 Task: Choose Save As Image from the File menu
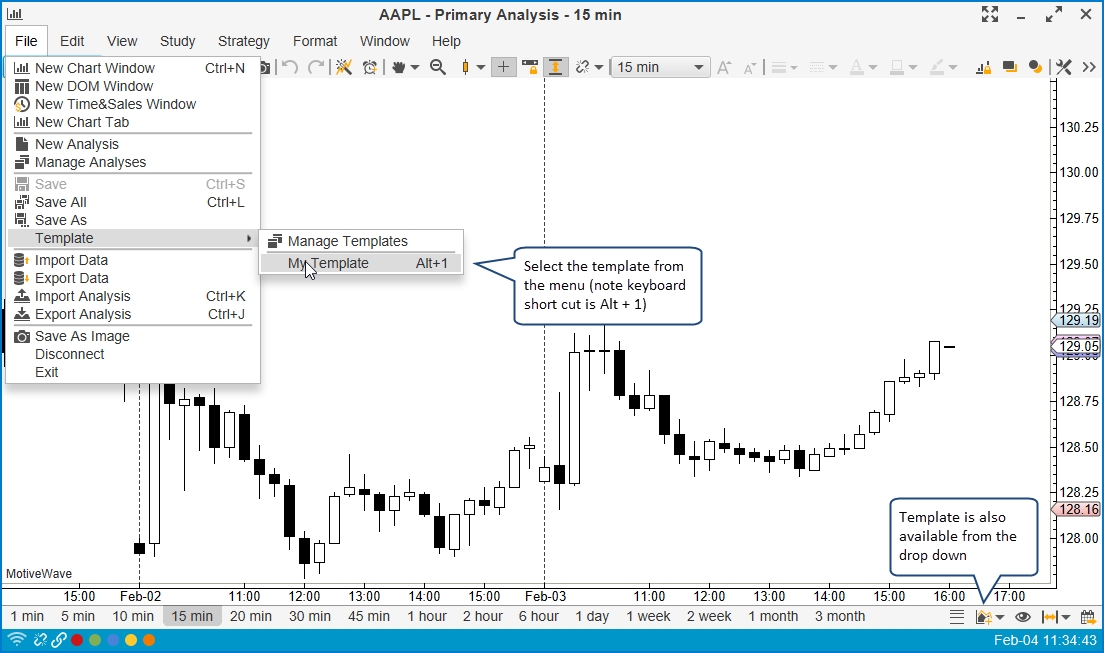132,336
